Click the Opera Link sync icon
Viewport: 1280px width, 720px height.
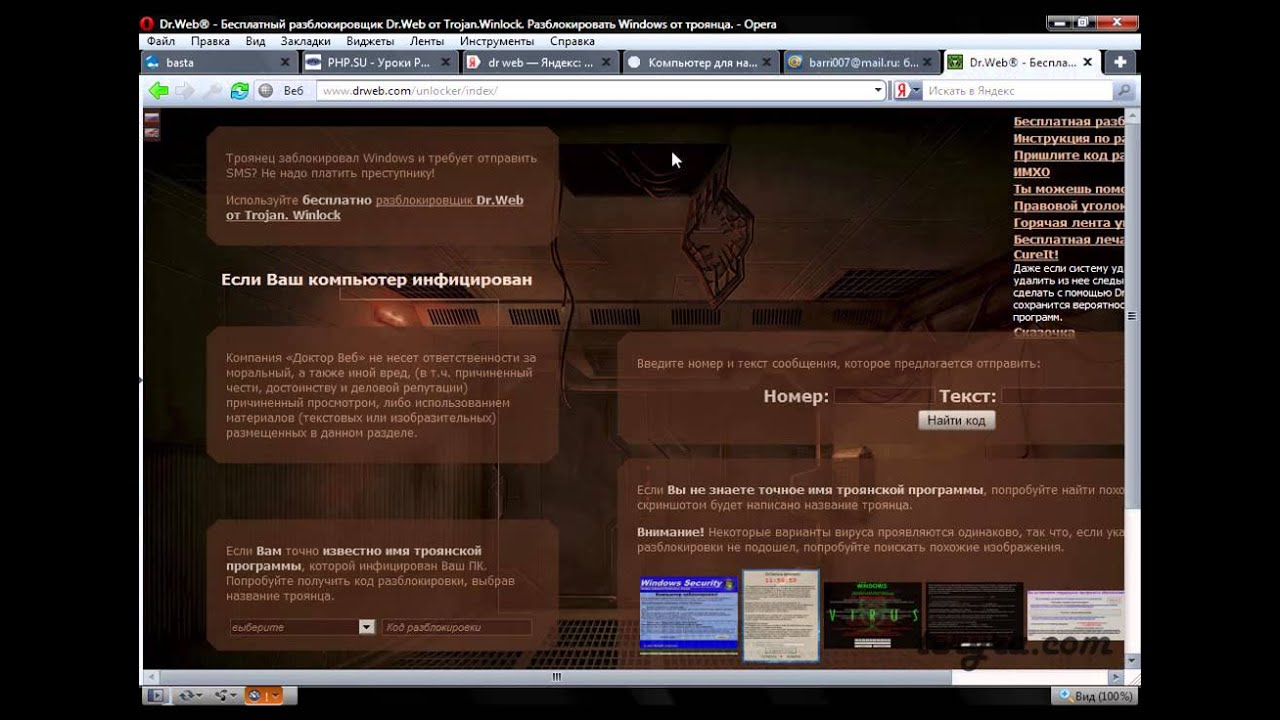(190, 695)
